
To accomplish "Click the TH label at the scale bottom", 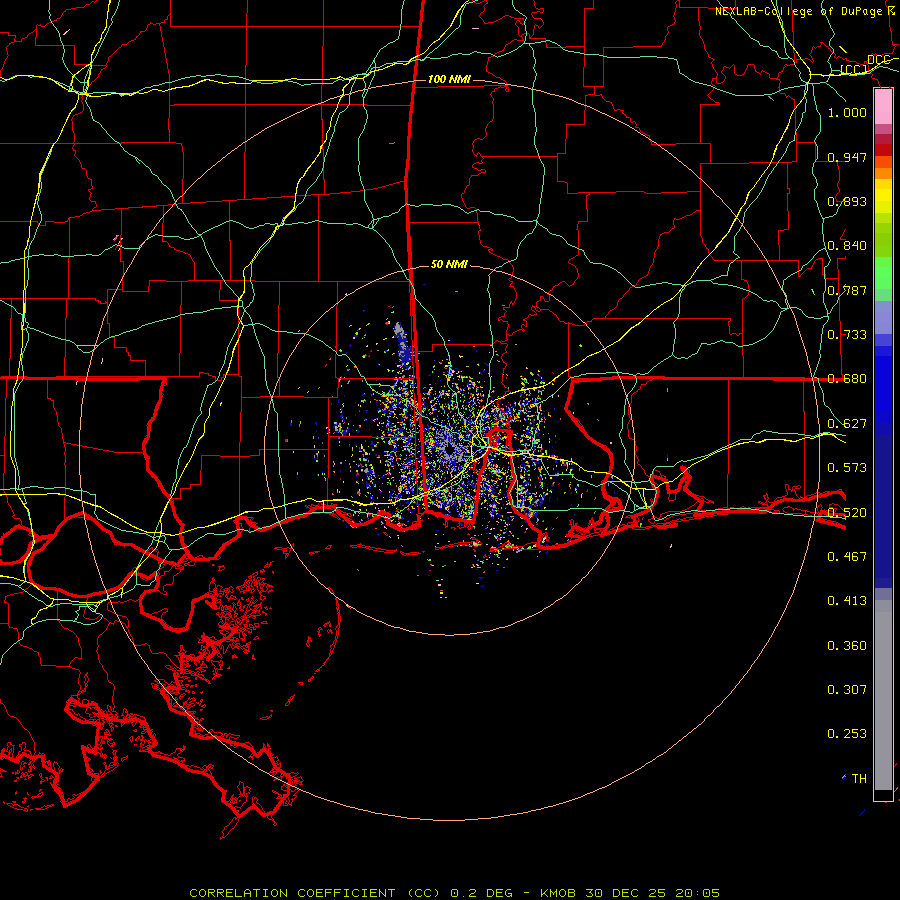I will (x=859, y=779).
